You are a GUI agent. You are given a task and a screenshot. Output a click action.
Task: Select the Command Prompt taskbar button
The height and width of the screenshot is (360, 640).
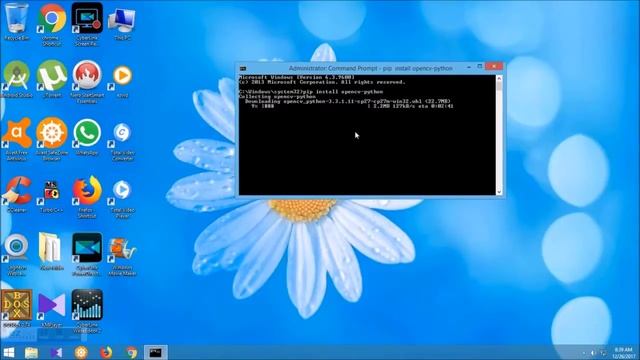pyautogui.click(x=156, y=352)
